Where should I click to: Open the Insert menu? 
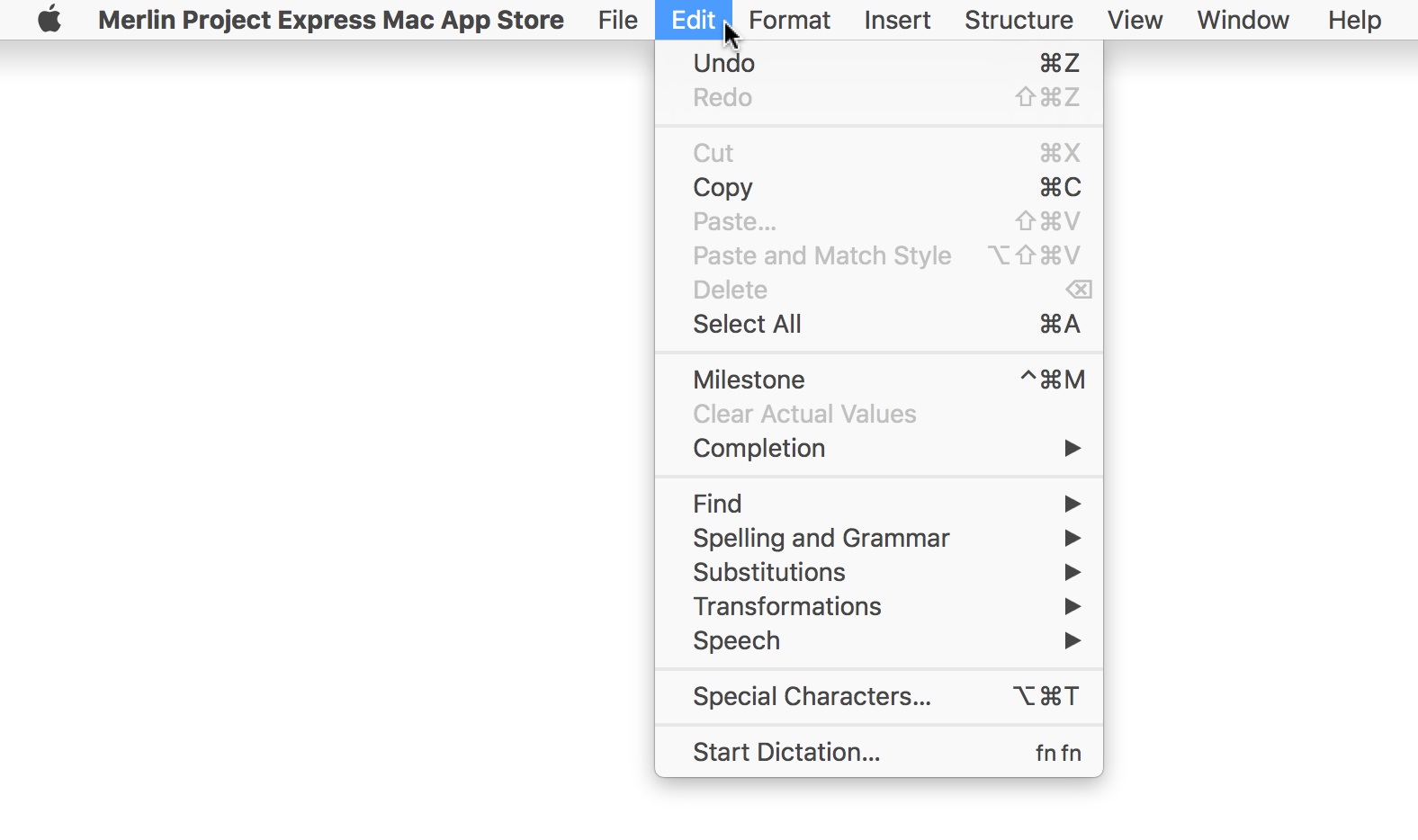point(897,20)
